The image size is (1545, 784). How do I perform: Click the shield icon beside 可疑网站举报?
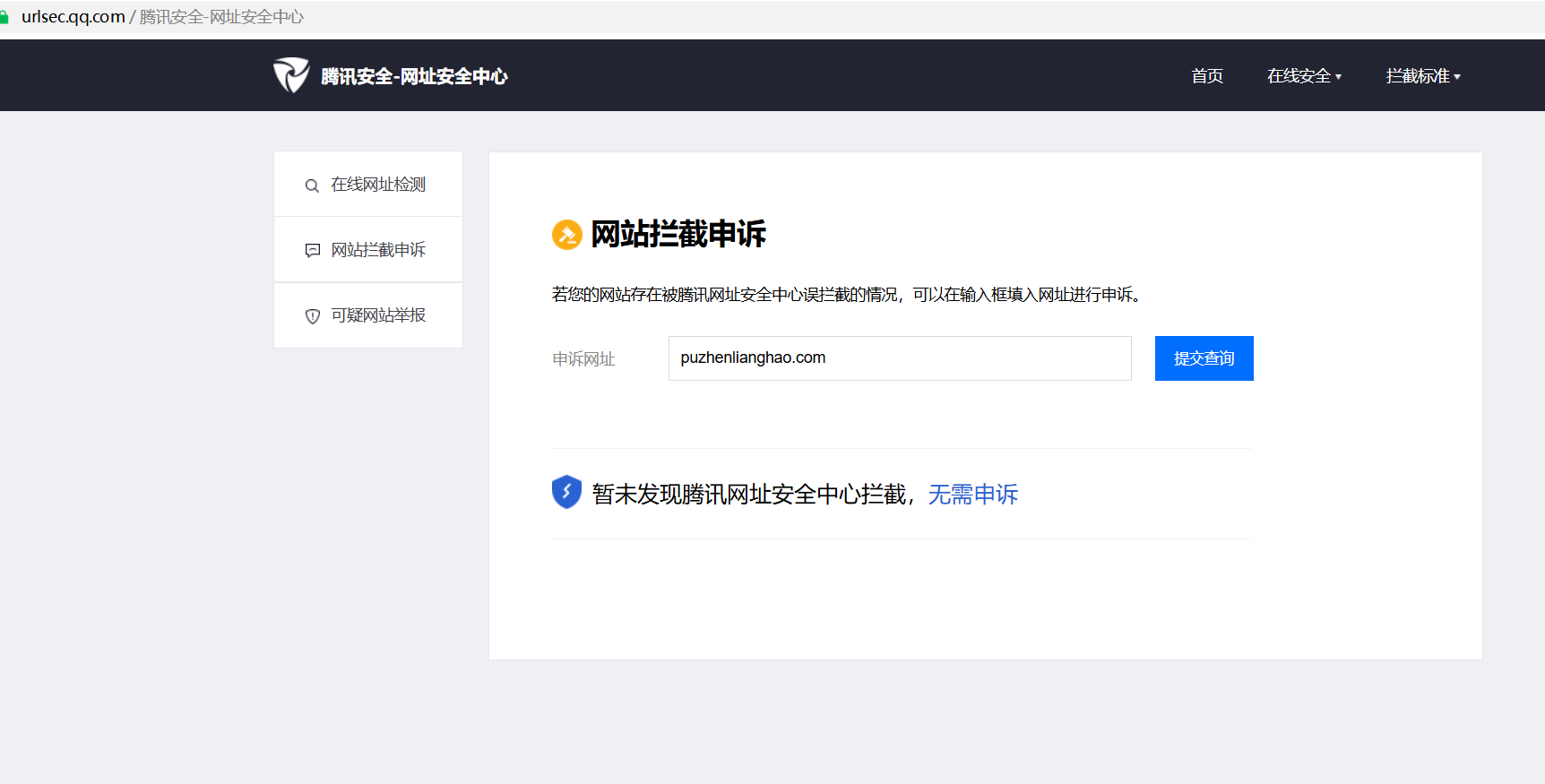tap(313, 316)
